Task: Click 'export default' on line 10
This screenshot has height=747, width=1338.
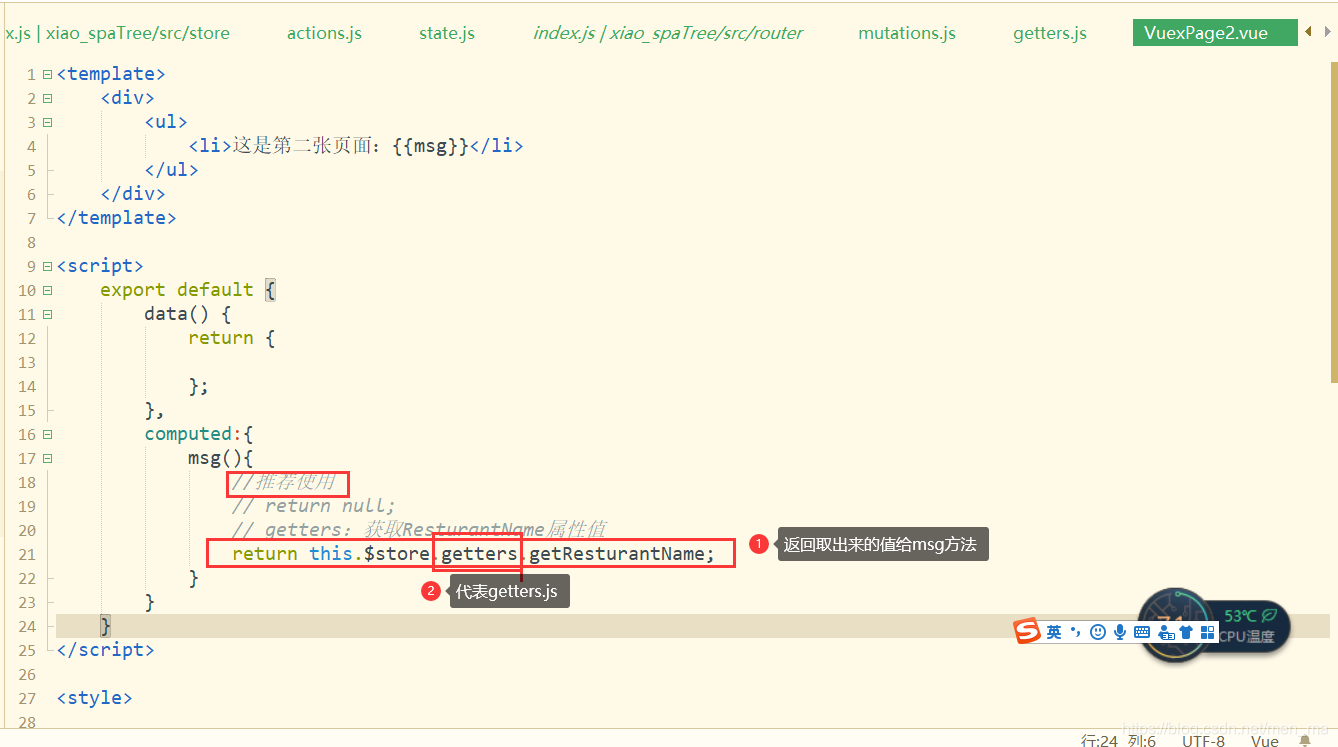Action: click(177, 290)
